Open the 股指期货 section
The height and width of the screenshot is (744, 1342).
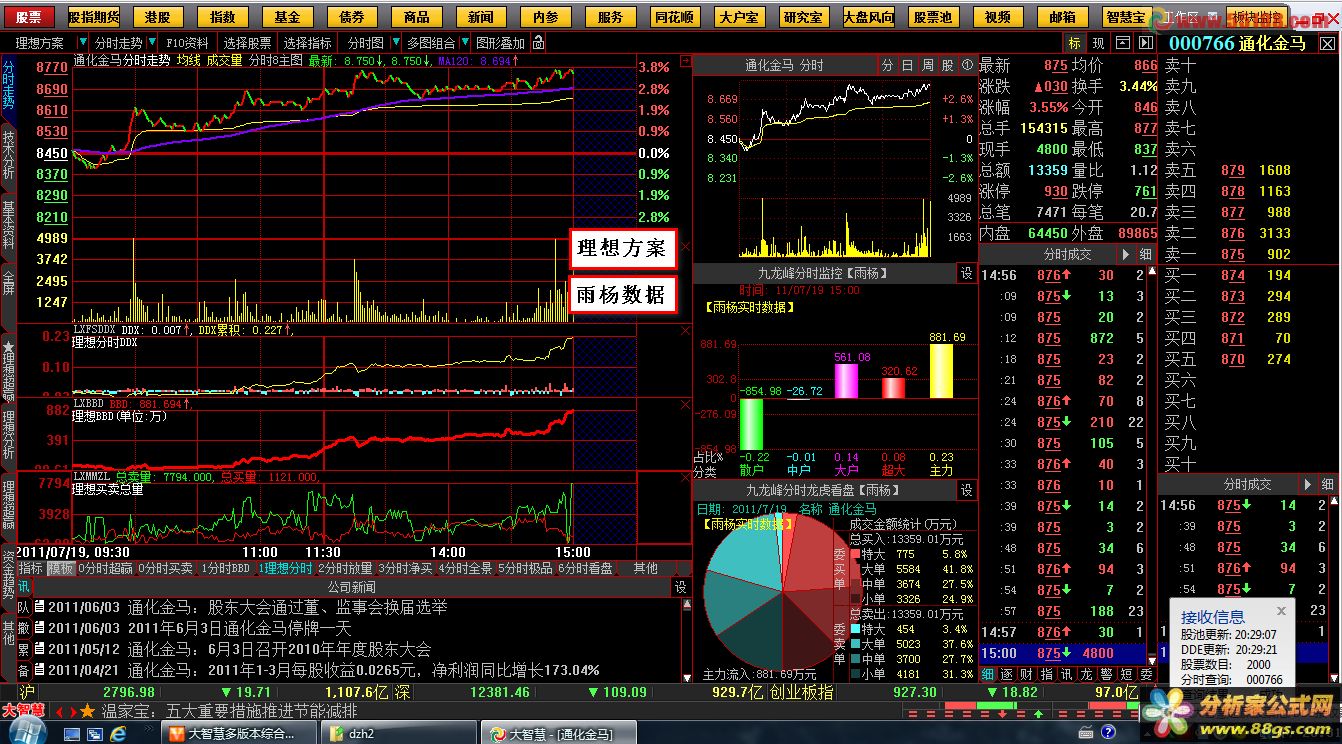point(94,17)
